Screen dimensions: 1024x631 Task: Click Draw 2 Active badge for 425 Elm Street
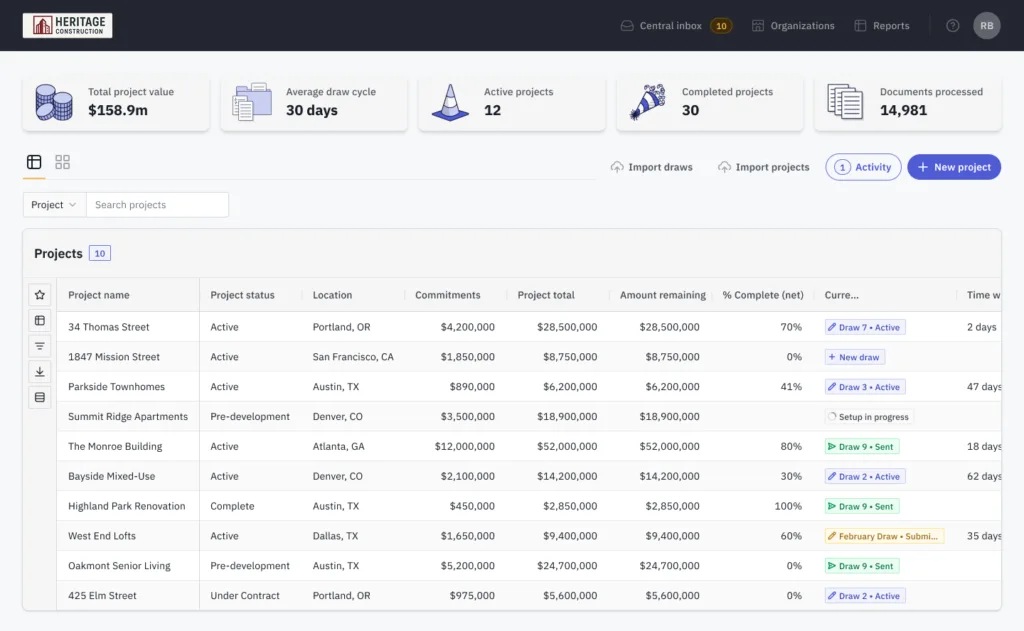[865, 596]
